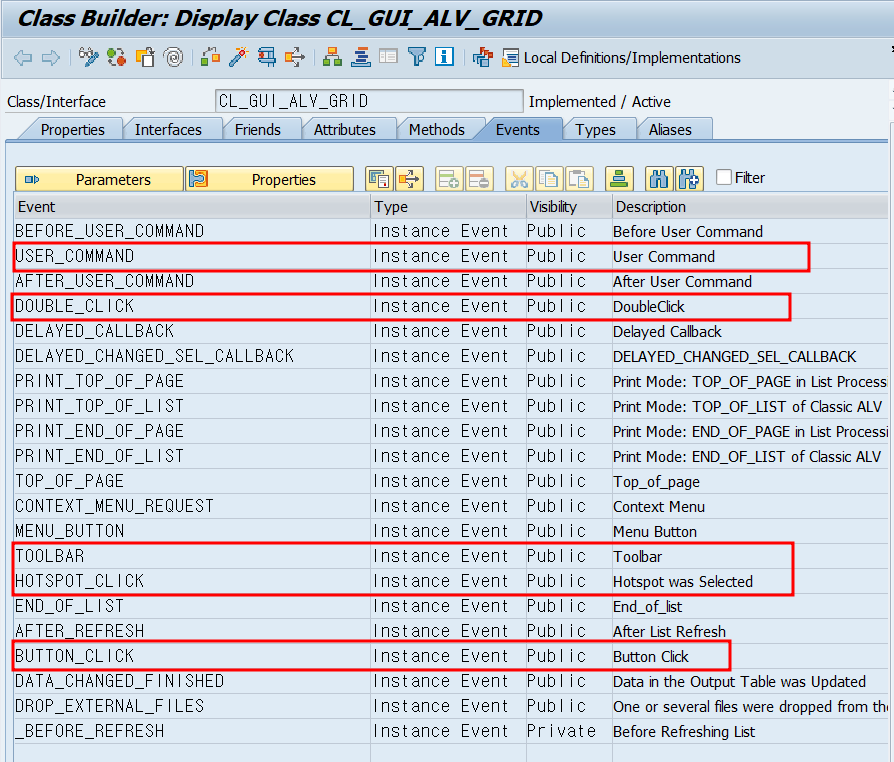Switch to the Methods tab
894x762 pixels.
[x=437, y=129]
